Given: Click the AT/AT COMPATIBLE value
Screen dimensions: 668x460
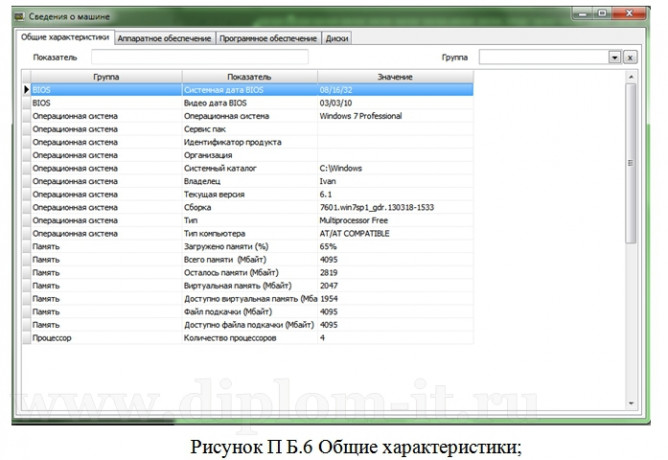Looking at the screenshot, I should tap(354, 233).
